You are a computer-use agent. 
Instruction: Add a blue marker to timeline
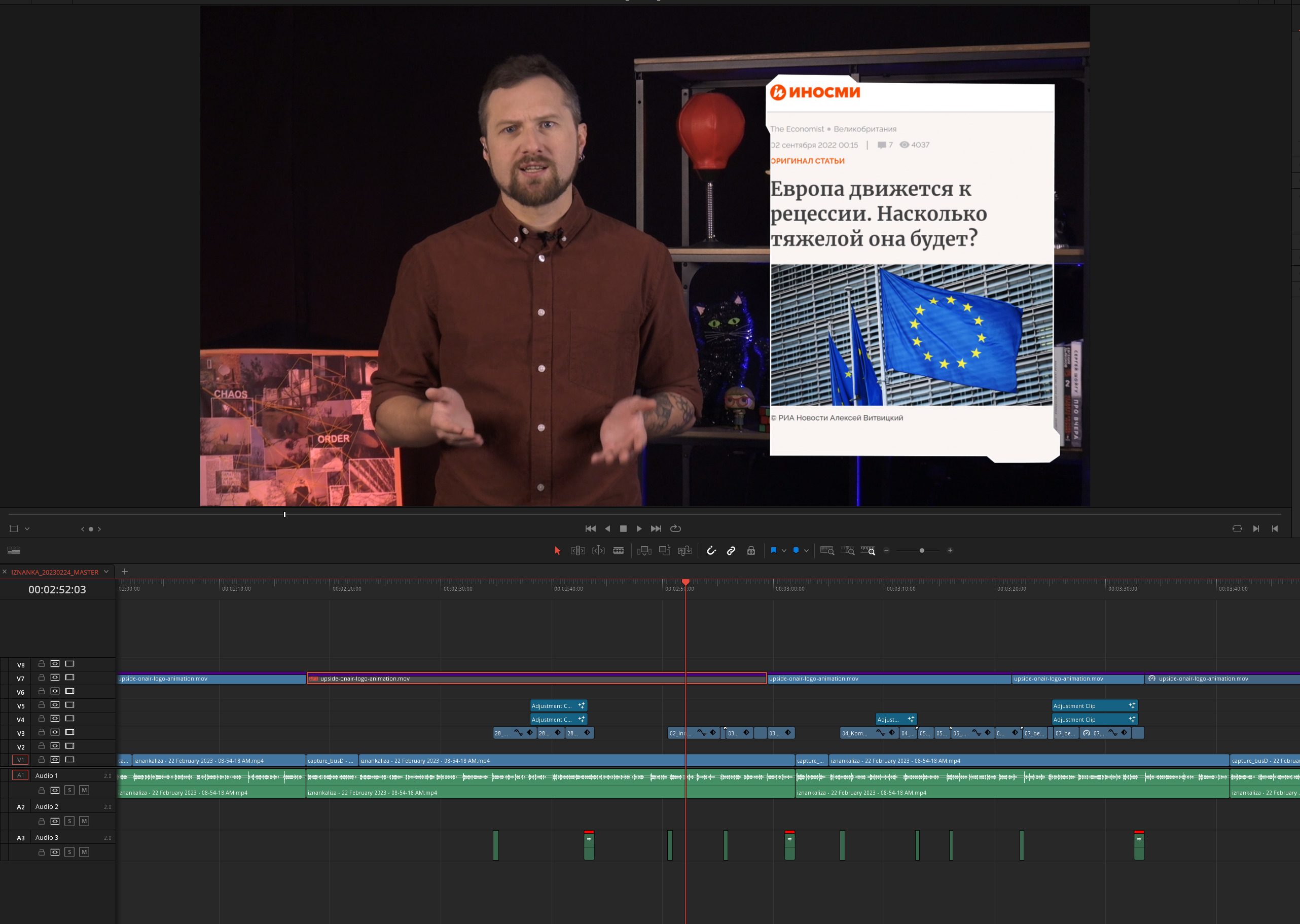point(796,550)
